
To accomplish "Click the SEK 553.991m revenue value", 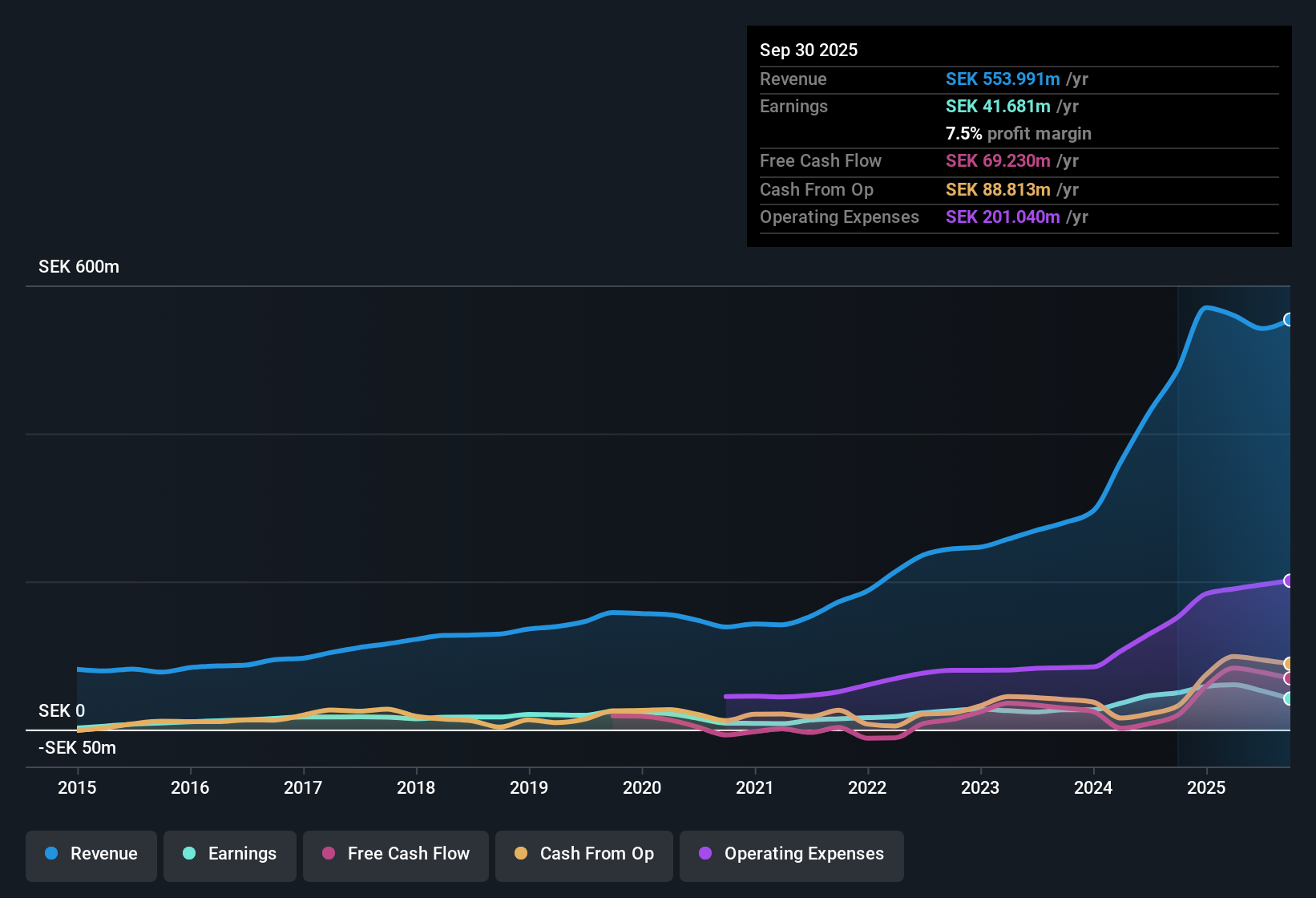I will tap(1003, 79).
